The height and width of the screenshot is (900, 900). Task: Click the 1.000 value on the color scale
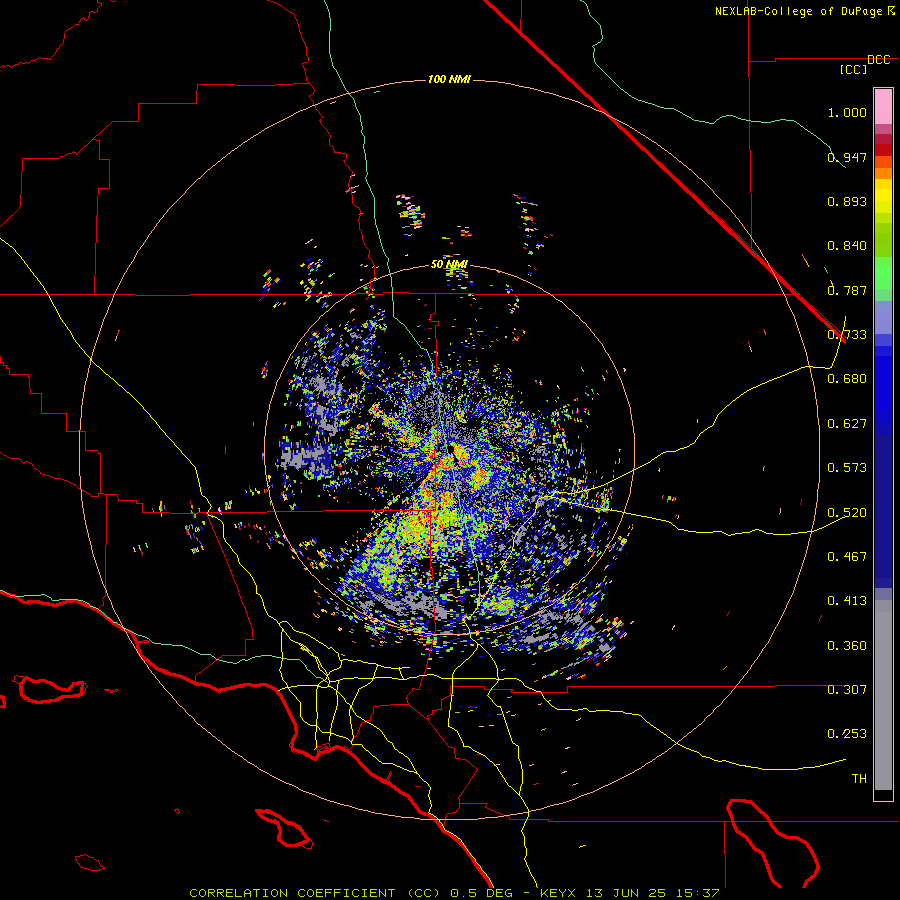847,112
